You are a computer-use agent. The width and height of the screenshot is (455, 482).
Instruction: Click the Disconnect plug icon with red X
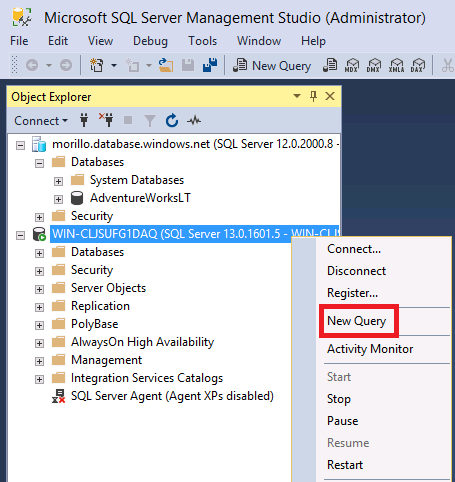click(106, 120)
